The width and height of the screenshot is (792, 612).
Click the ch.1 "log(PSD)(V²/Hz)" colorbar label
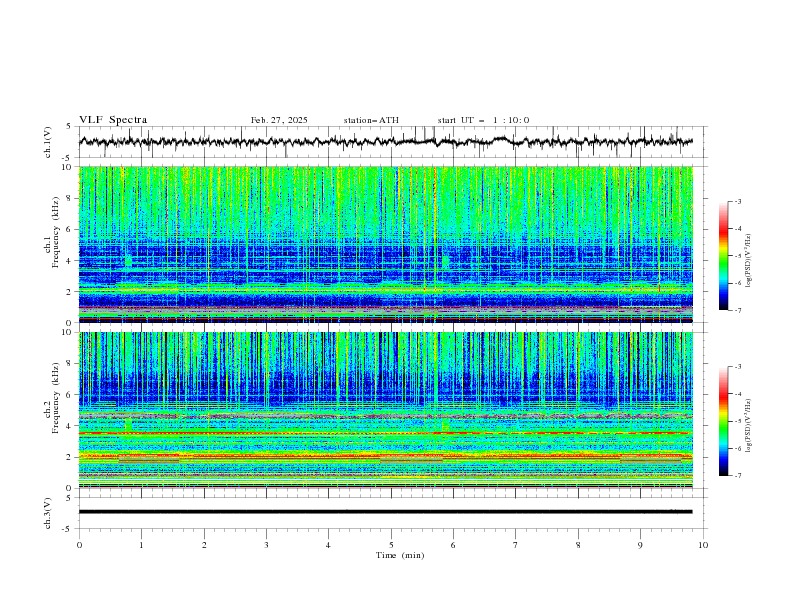[x=749, y=261]
